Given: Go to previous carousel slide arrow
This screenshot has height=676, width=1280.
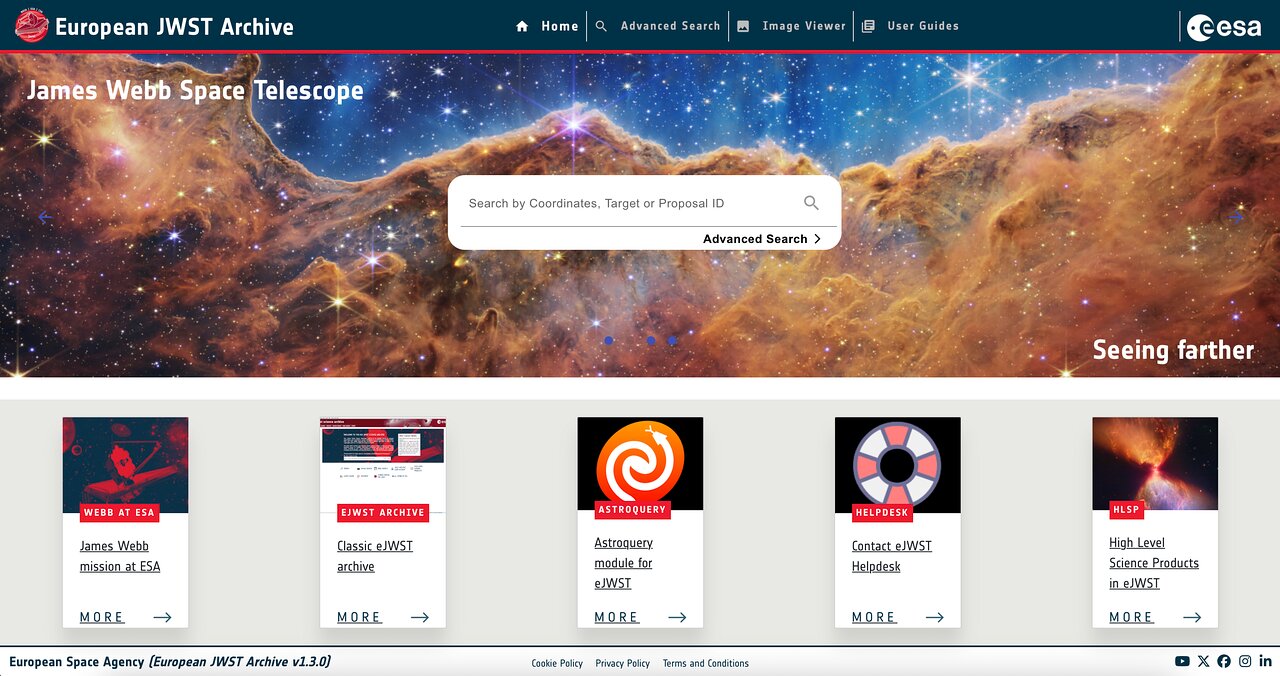Looking at the screenshot, I should click(x=45, y=216).
